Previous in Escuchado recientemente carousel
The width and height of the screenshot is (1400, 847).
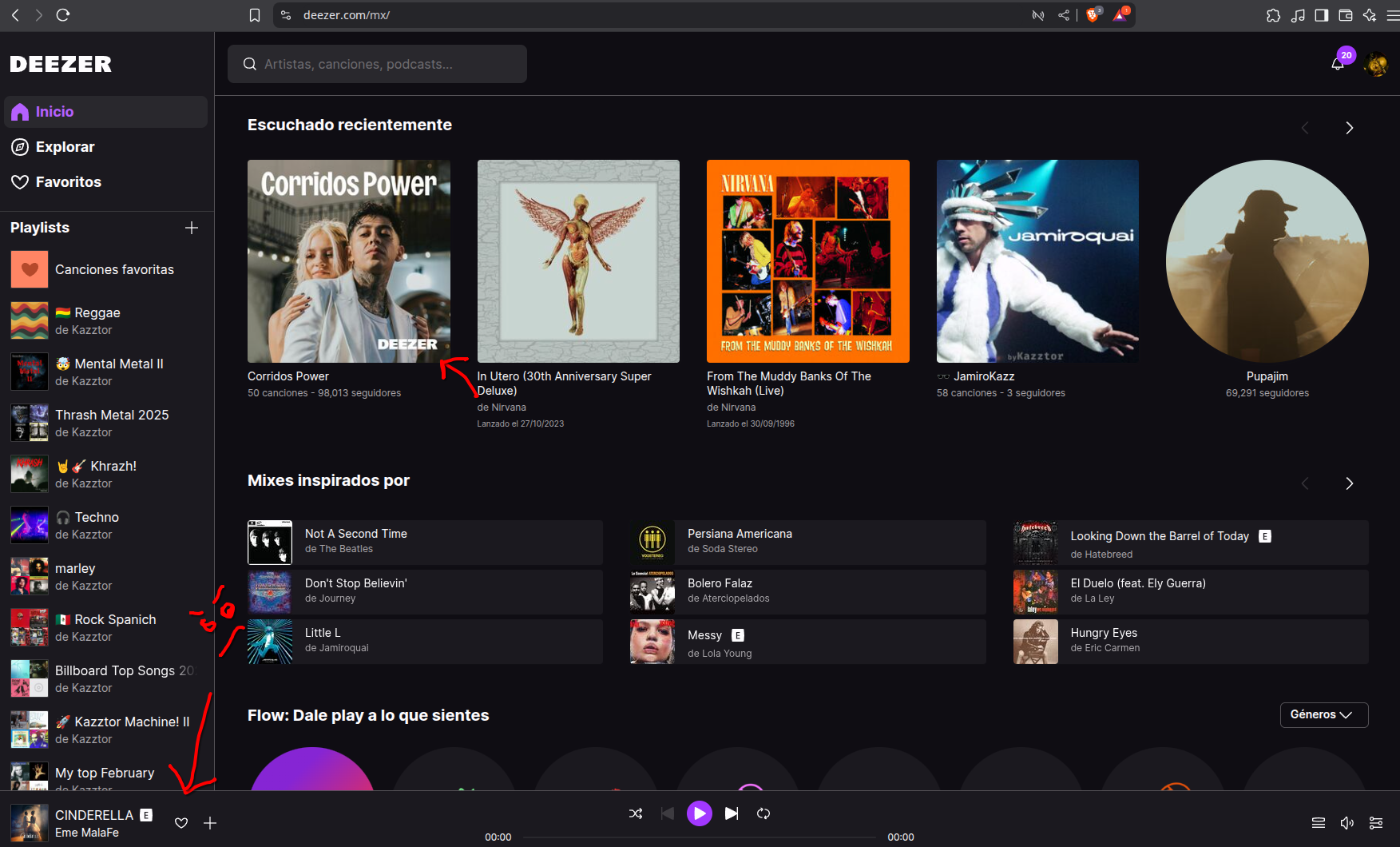click(x=1305, y=128)
